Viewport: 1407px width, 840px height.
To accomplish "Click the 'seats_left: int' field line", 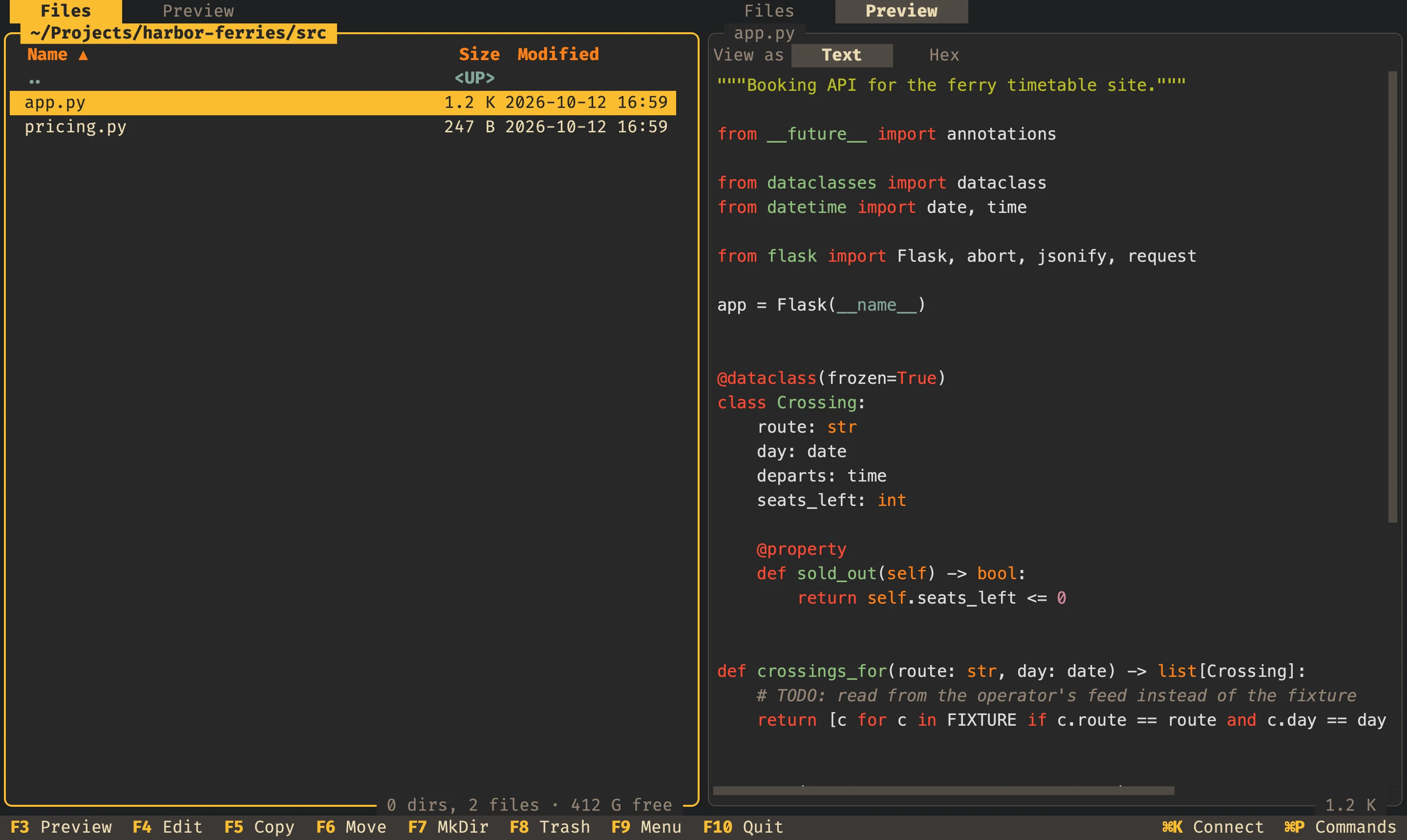I will point(831,501).
